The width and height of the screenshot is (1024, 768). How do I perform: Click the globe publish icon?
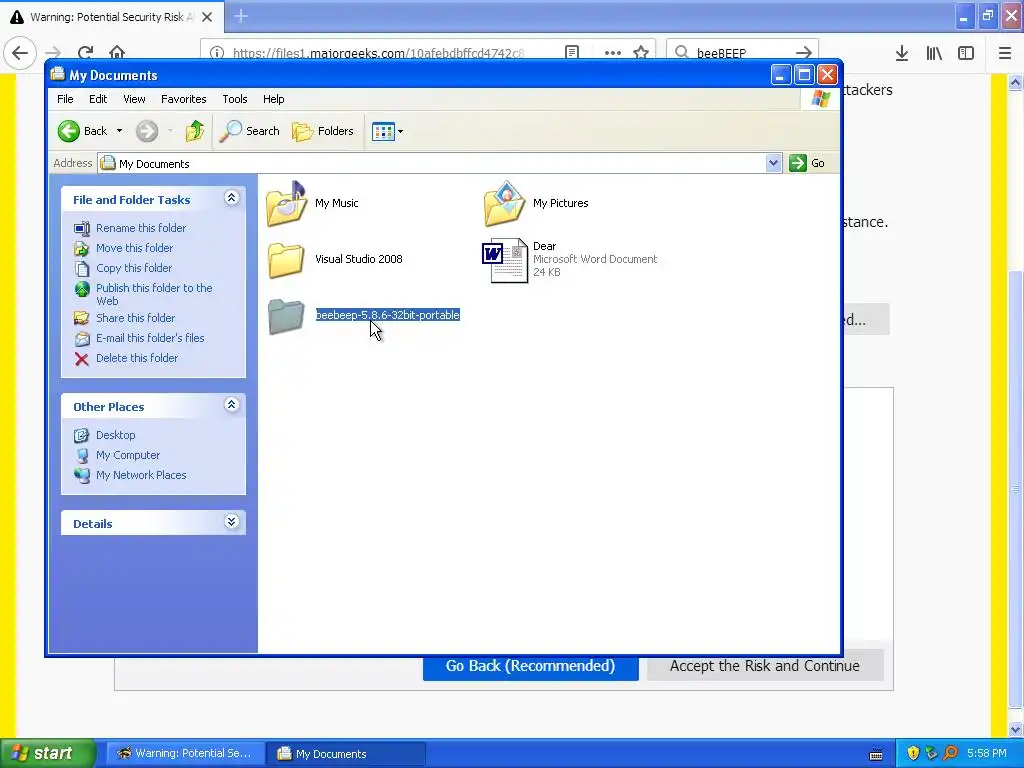coord(82,289)
